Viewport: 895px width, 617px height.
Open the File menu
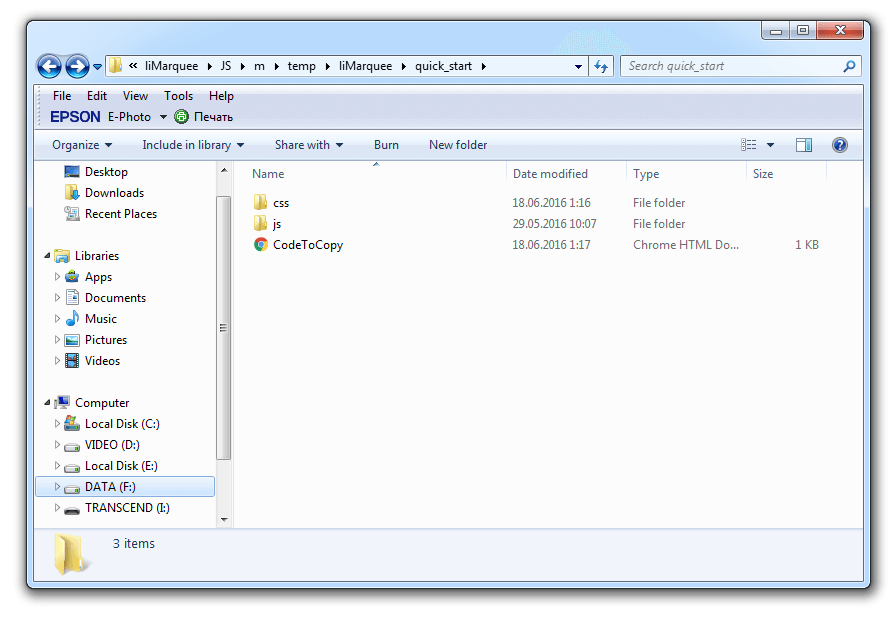(x=62, y=96)
